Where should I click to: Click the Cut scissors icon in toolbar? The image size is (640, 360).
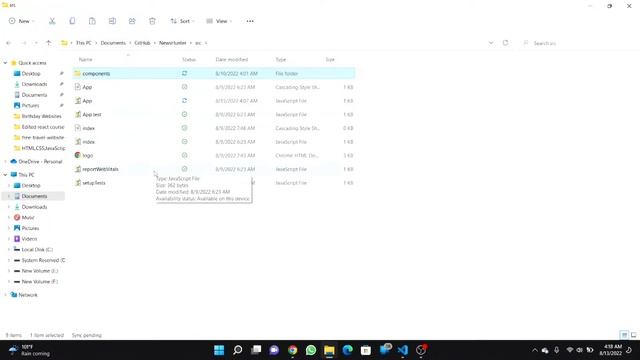click(52, 21)
